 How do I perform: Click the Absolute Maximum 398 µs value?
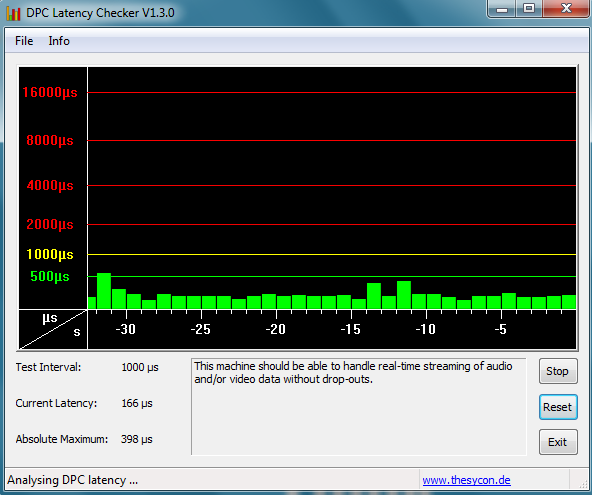[x=137, y=439]
